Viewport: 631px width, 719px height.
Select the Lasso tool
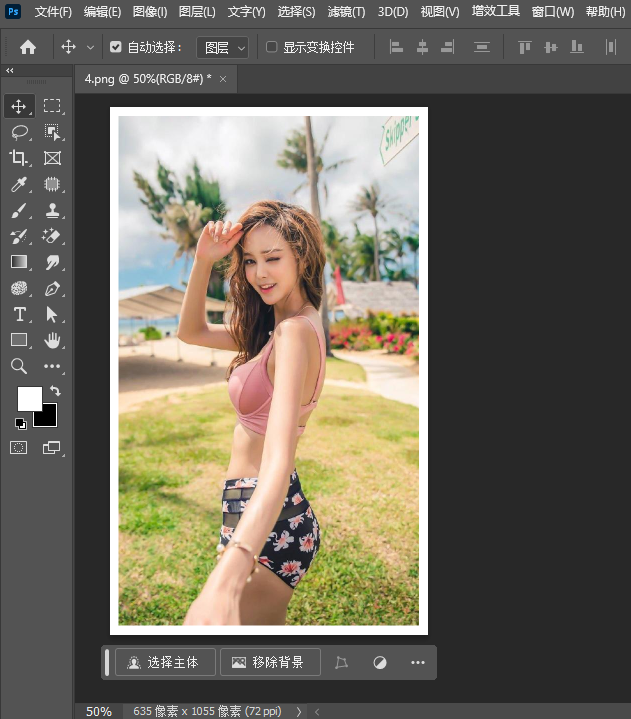point(19,132)
